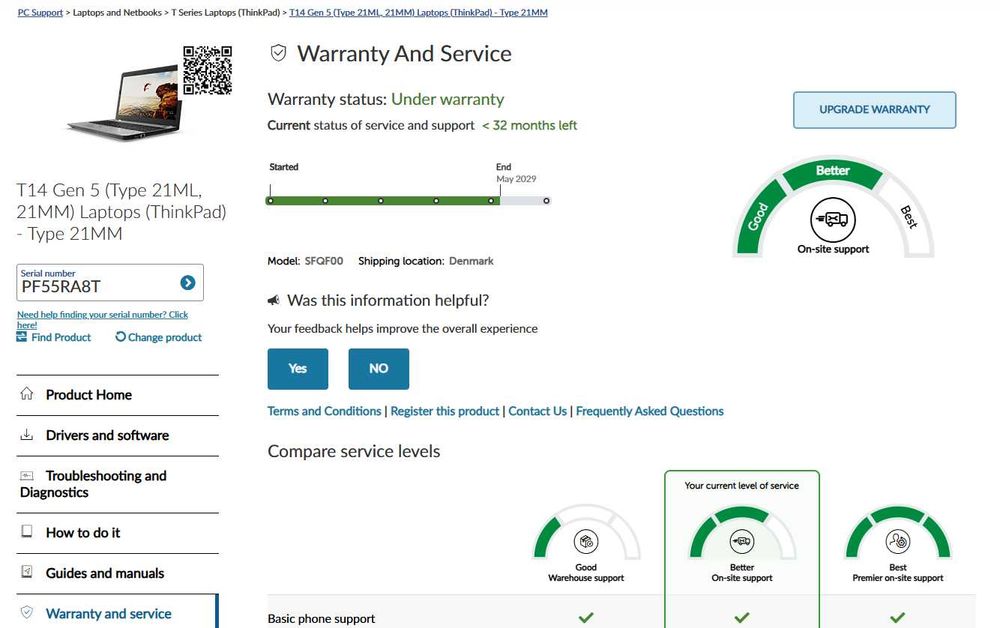
Task: Click the warranty timeline start marker
Action: click(270, 200)
